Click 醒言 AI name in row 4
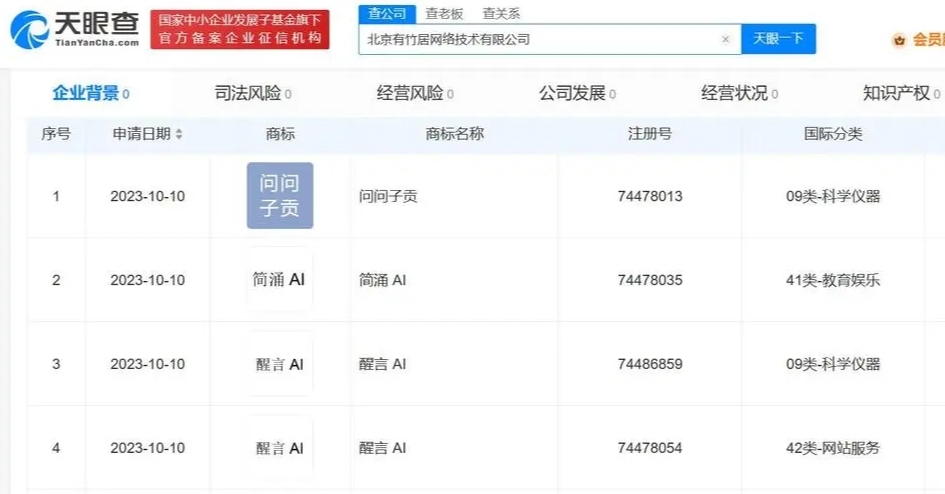This screenshot has height=494, width=945. pyautogui.click(x=383, y=448)
